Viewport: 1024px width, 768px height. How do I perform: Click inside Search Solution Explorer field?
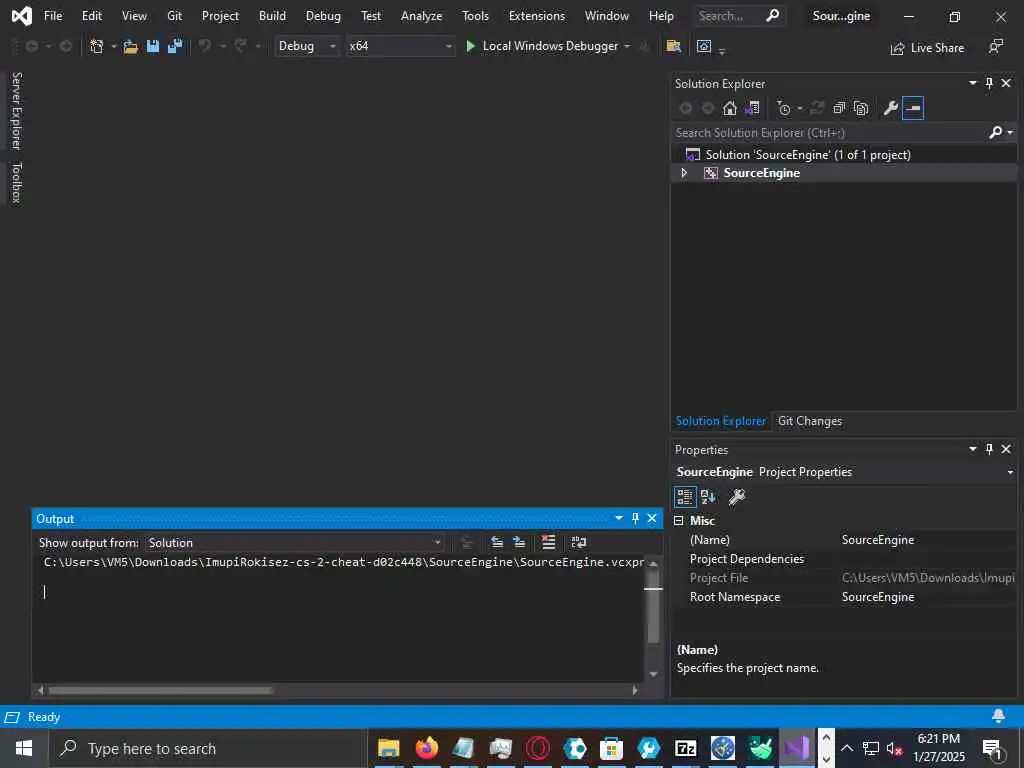pos(829,133)
